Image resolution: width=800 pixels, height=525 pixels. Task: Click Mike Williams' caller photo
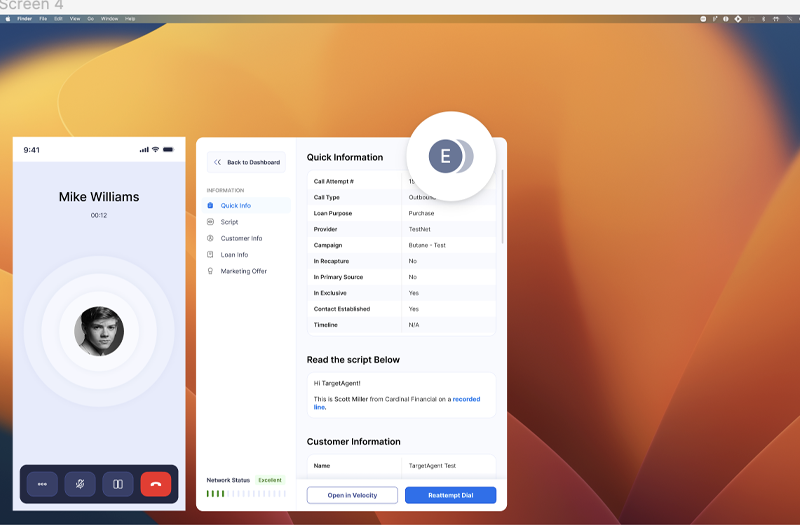tap(99, 331)
